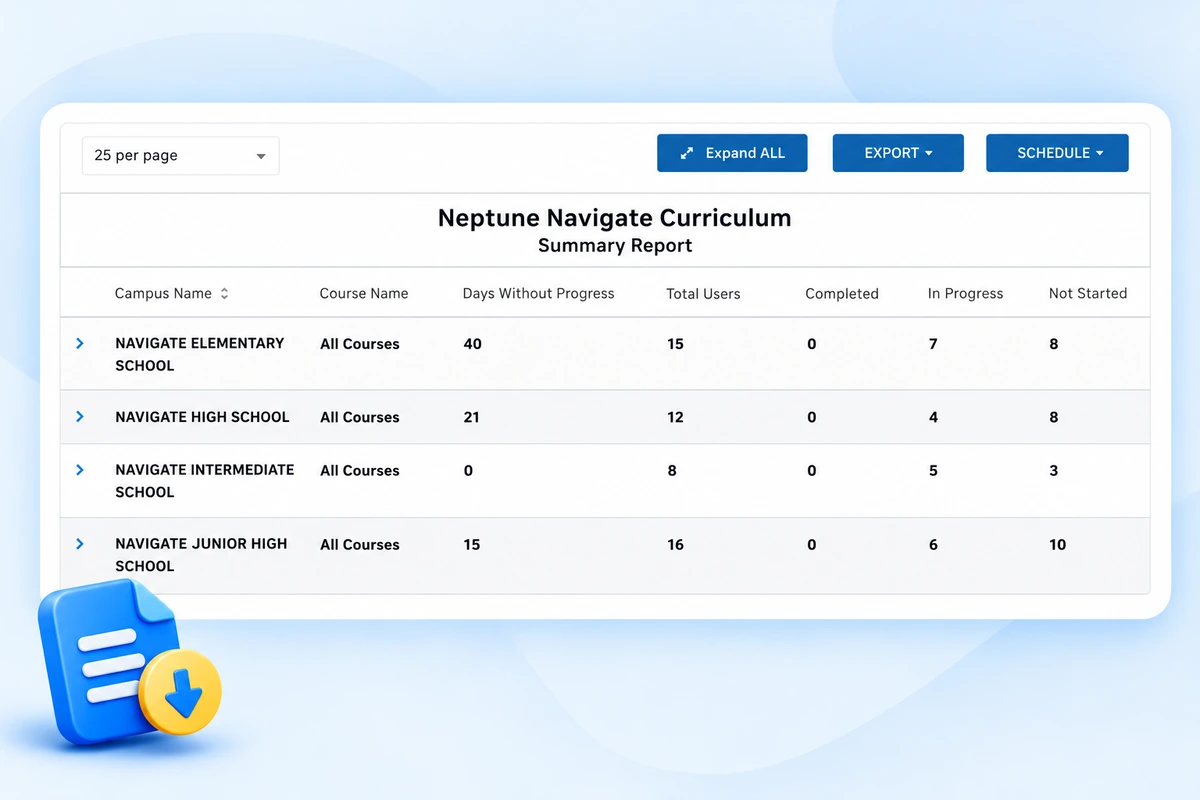
Task: Click All Courses in Junior High School row
Action: (359, 545)
